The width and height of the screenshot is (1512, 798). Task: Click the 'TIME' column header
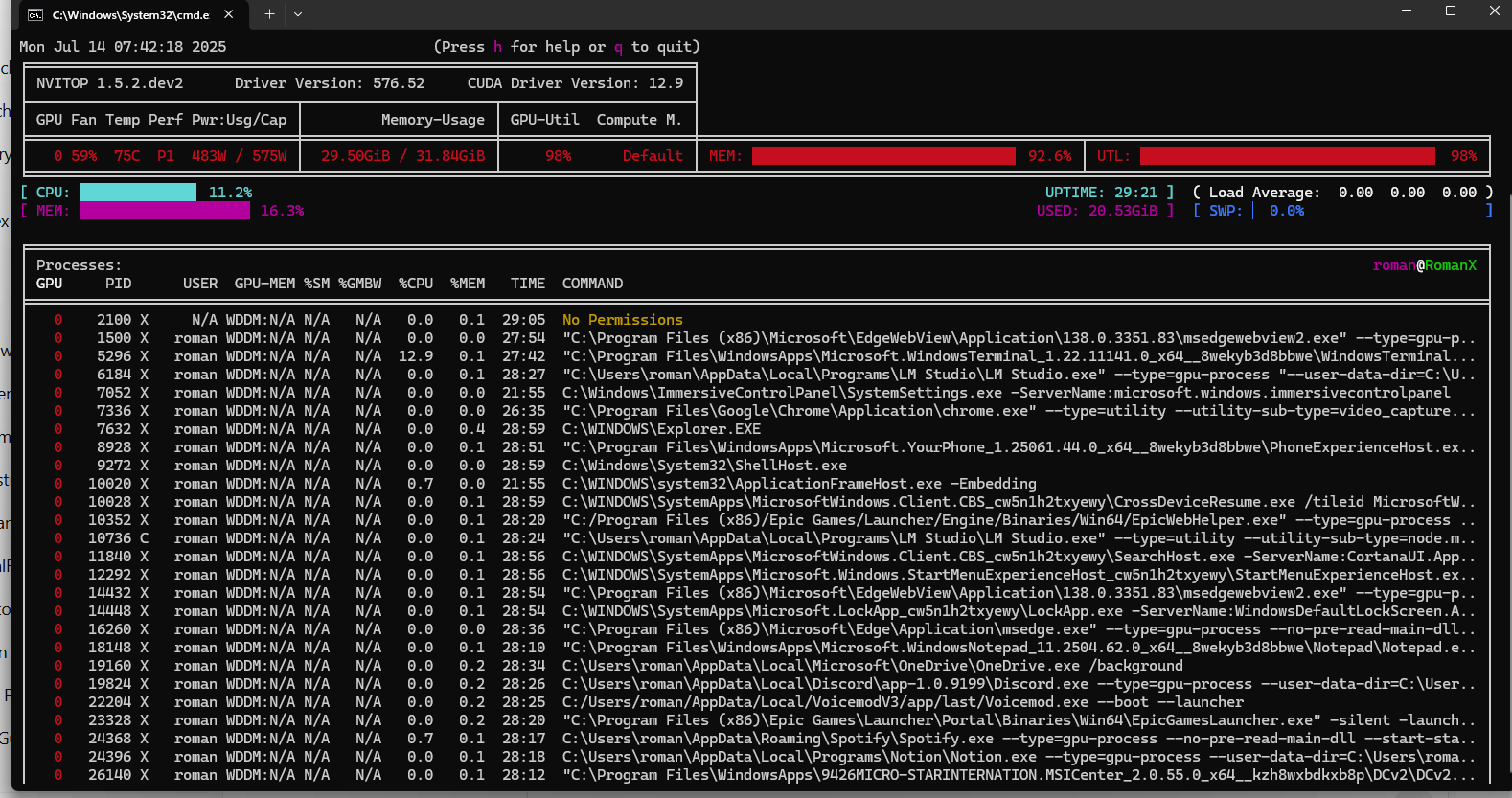tap(528, 284)
